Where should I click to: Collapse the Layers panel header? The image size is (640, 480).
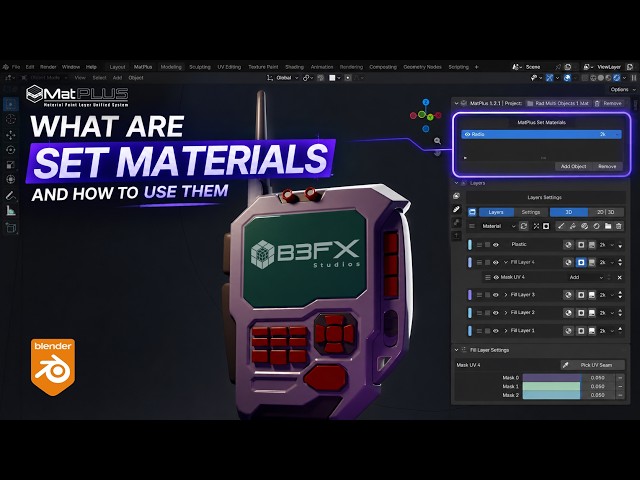(x=456, y=183)
